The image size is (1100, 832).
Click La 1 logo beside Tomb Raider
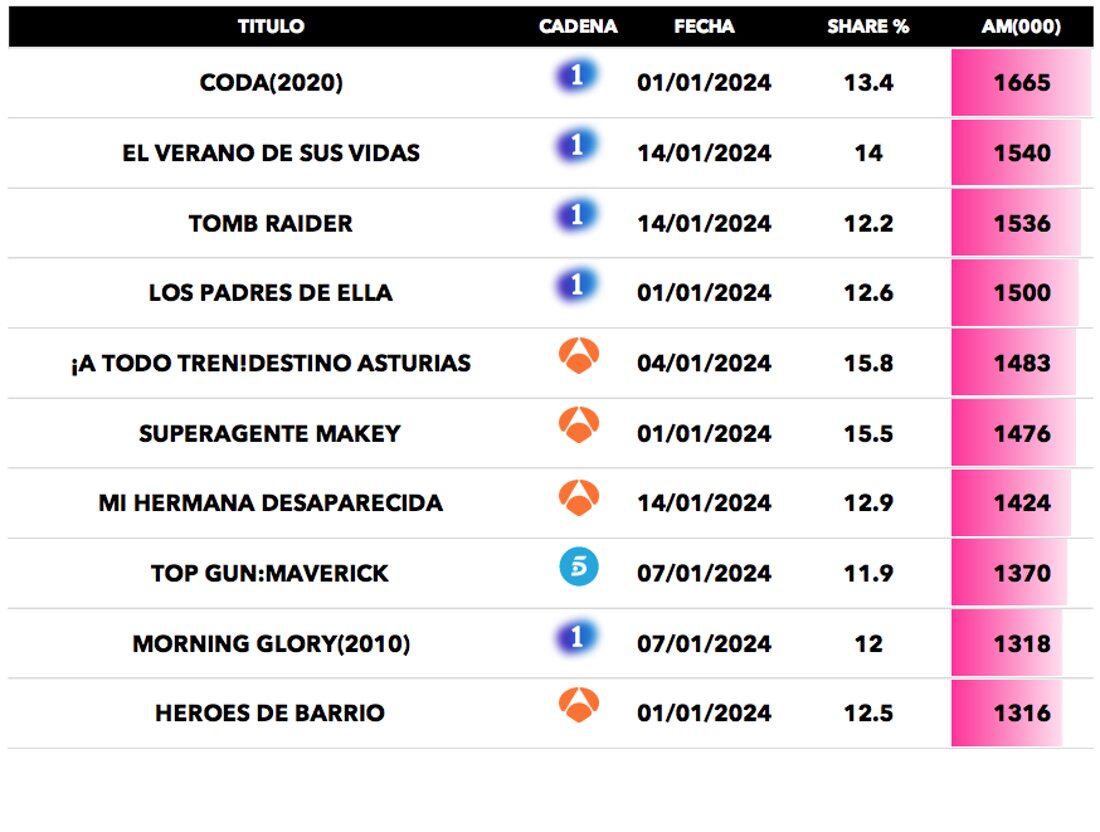[x=577, y=217]
